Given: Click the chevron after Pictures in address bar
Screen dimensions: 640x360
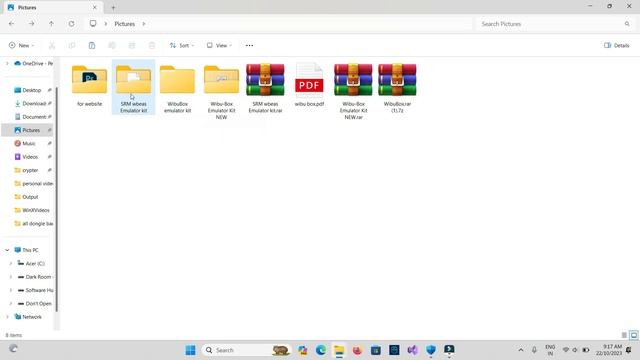Looking at the screenshot, I should [x=144, y=24].
